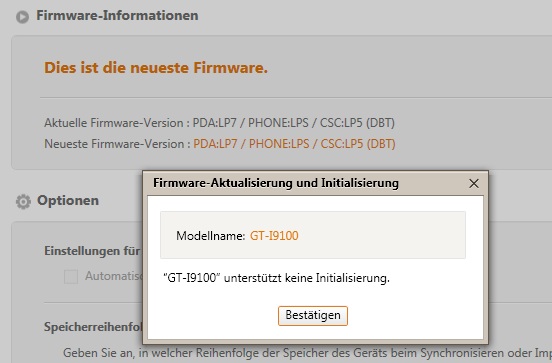Click the Optionen gear icon
Screen dimensions: 552x363
click(x=23, y=201)
